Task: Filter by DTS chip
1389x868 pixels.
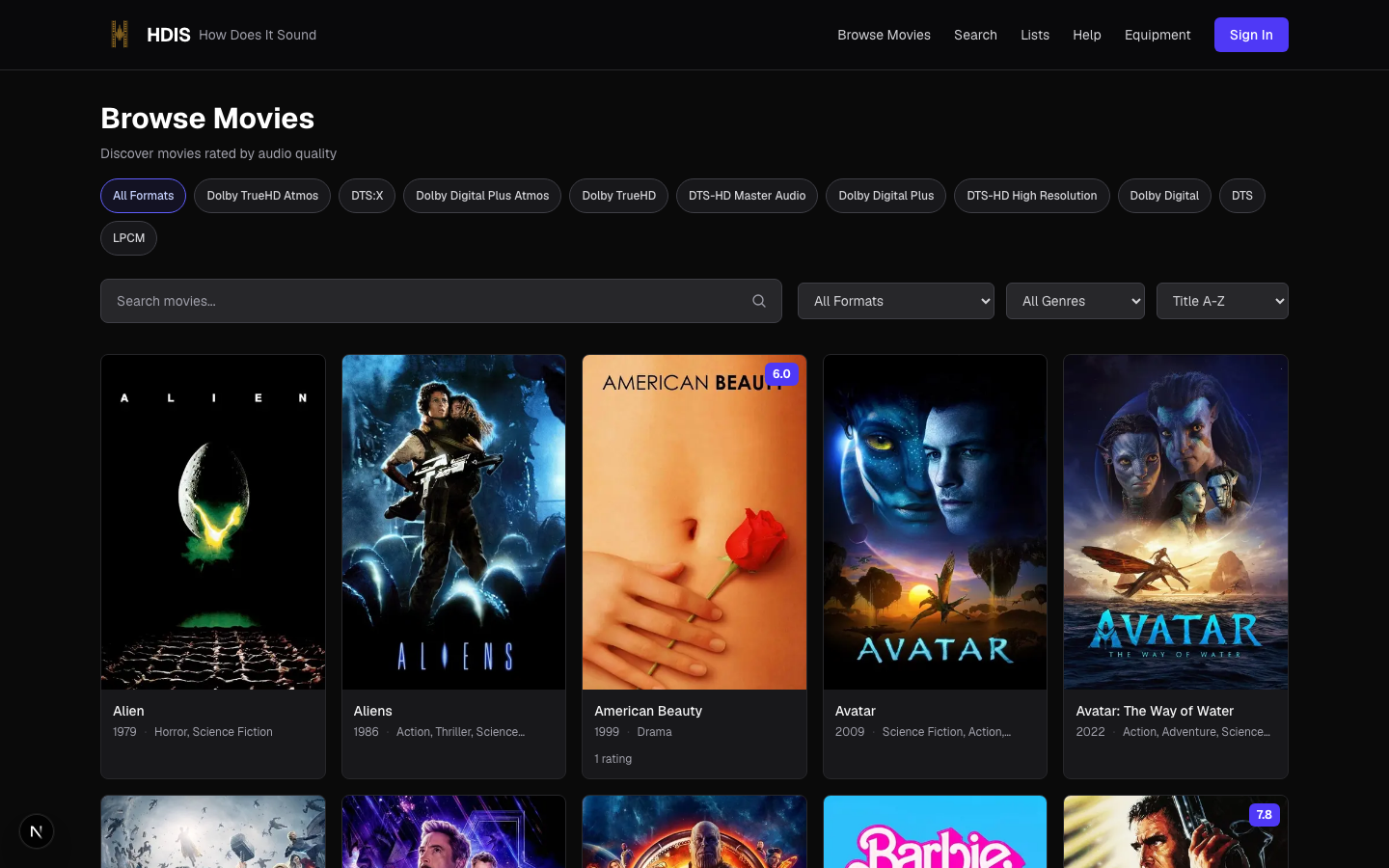Action: 1242,196
